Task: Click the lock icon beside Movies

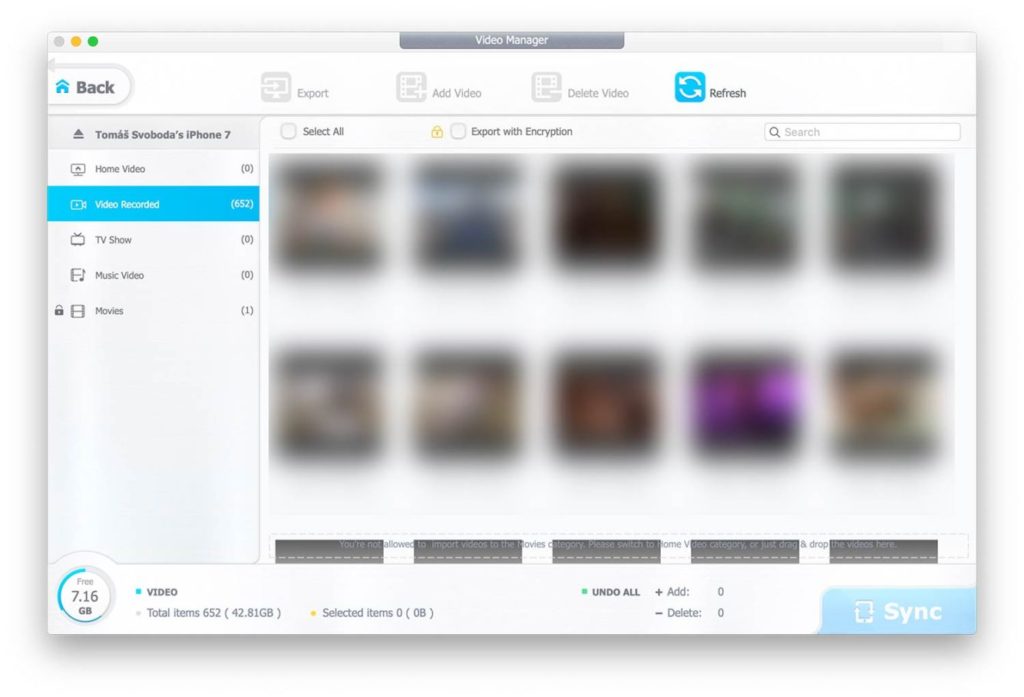Action: coord(59,311)
